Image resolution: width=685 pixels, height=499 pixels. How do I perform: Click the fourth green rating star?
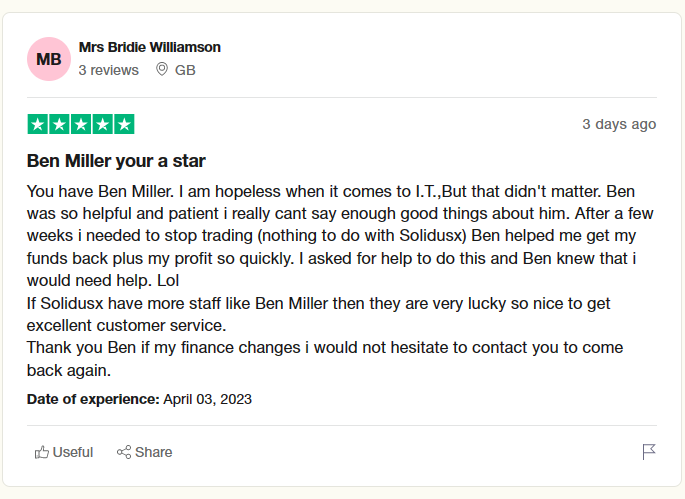pyautogui.click(x=103, y=124)
